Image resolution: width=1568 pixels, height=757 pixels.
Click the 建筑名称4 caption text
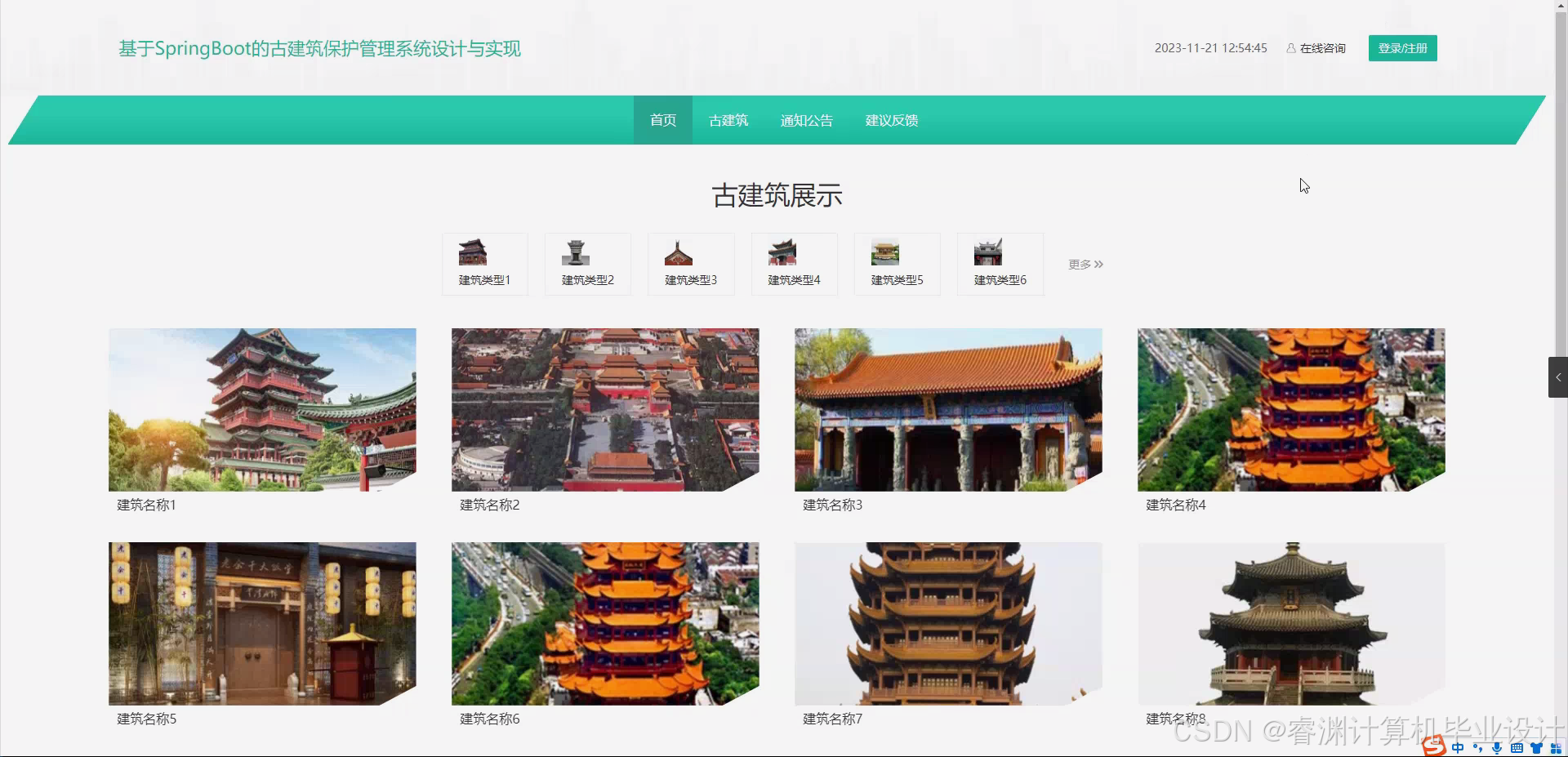[1175, 505]
